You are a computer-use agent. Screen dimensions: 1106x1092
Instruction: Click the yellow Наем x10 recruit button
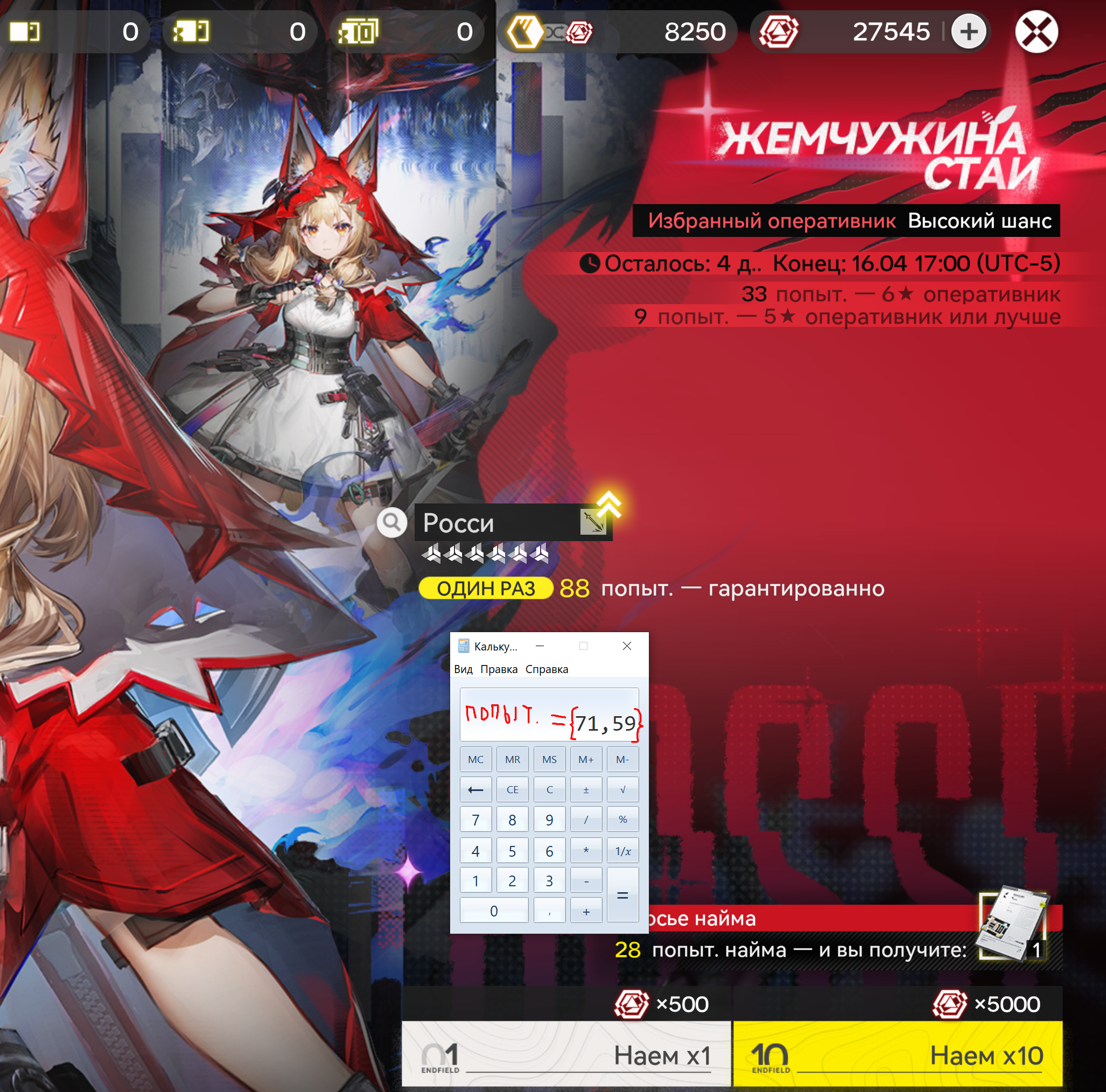pyautogui.click(x=898, y=1054)
